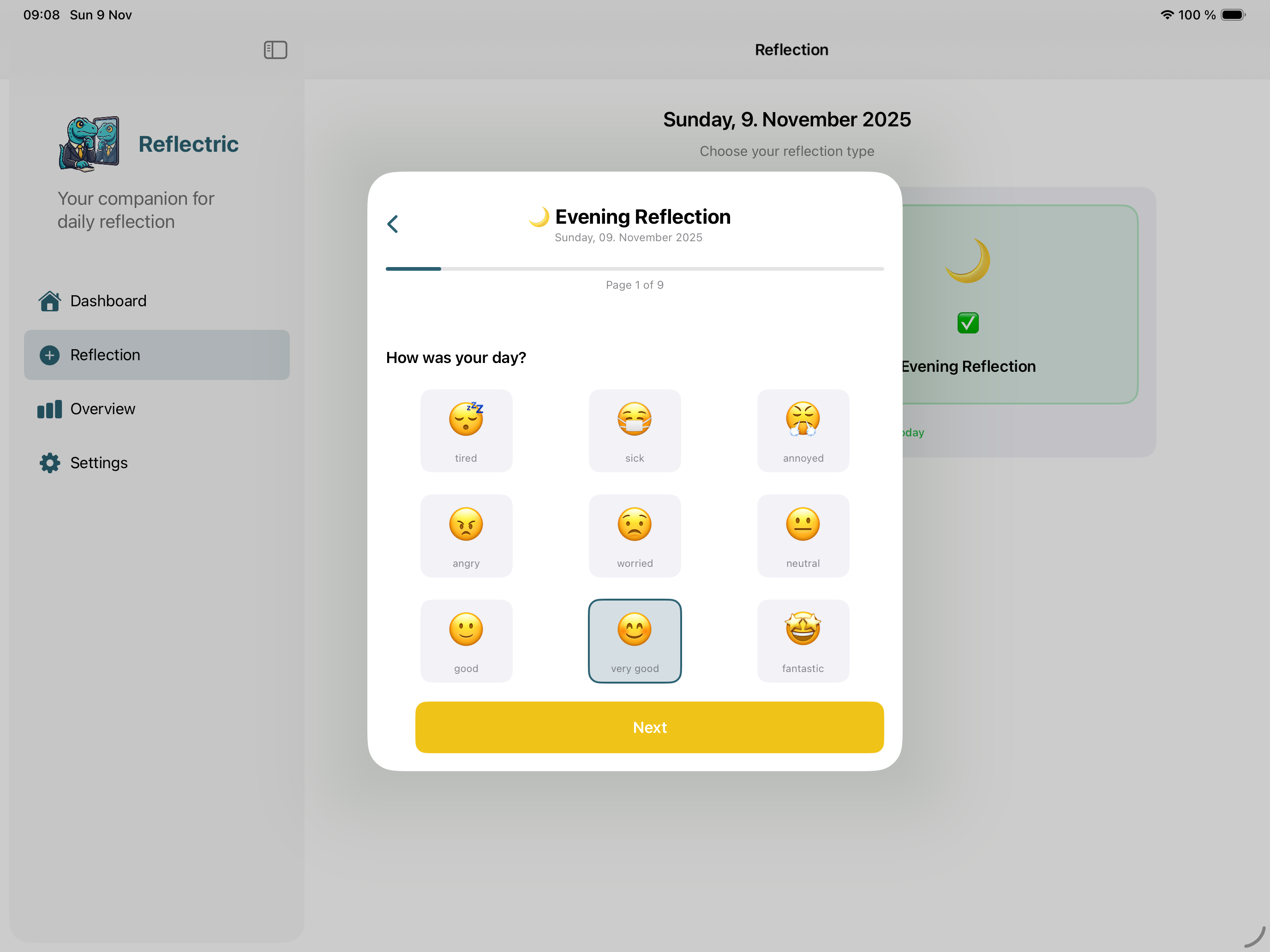Open Settings from the sidebar
The width and height of the screenshot is (1270, 952).
click(157, 463)
